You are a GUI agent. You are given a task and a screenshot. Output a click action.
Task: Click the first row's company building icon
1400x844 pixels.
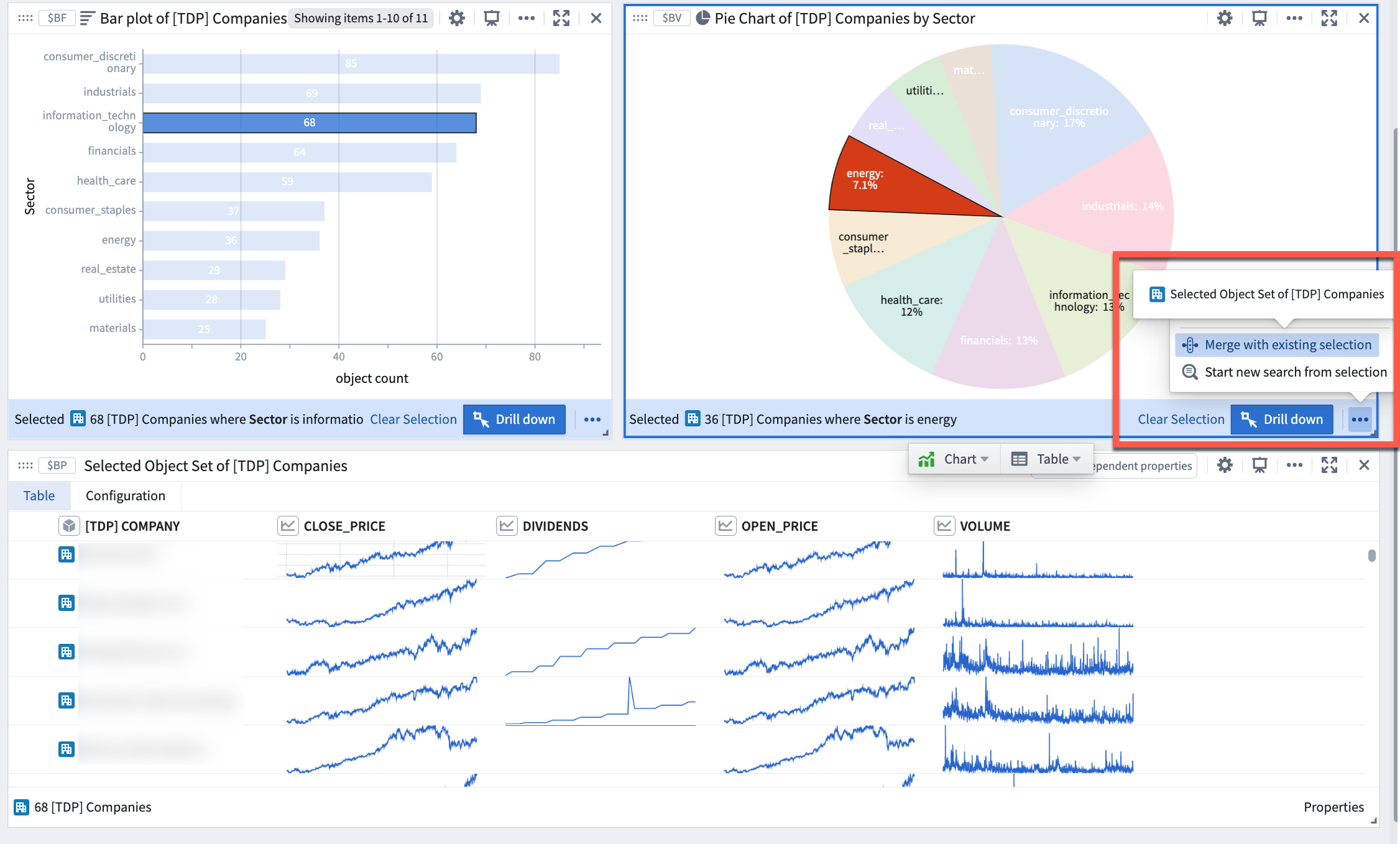click(x=67, y=554)
